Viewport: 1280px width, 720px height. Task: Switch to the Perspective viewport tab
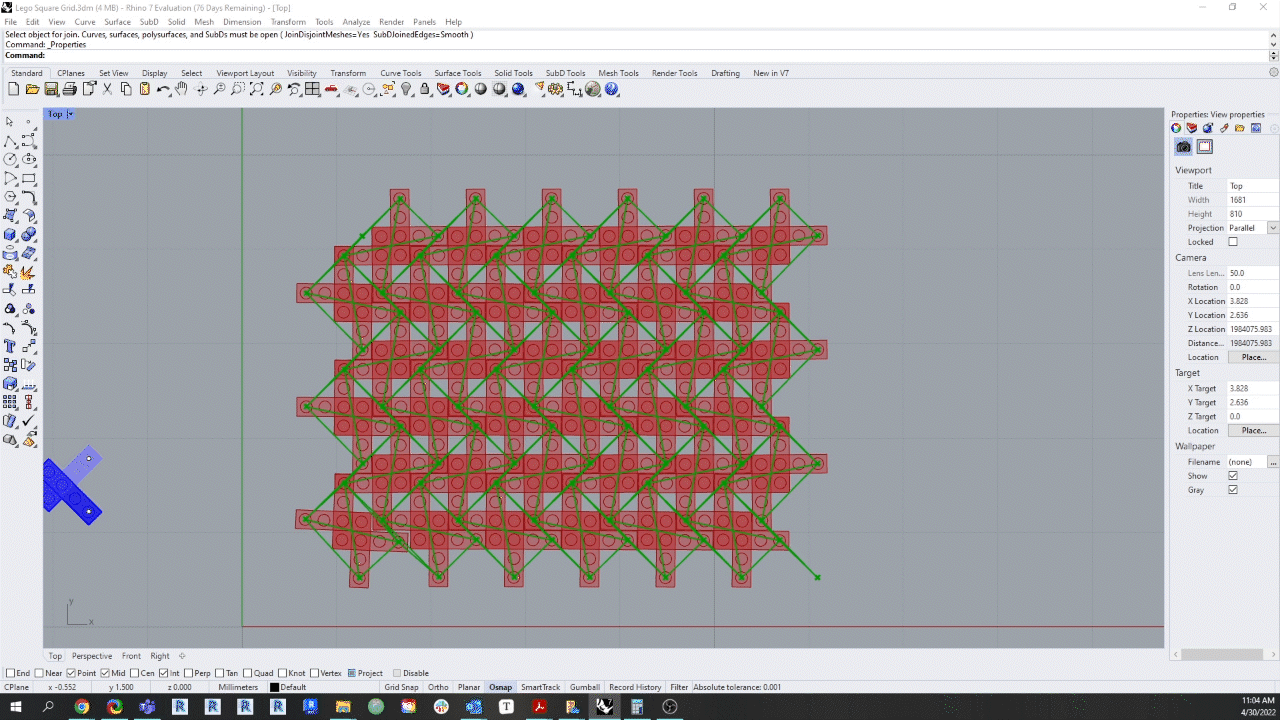[x=92, y=656]
